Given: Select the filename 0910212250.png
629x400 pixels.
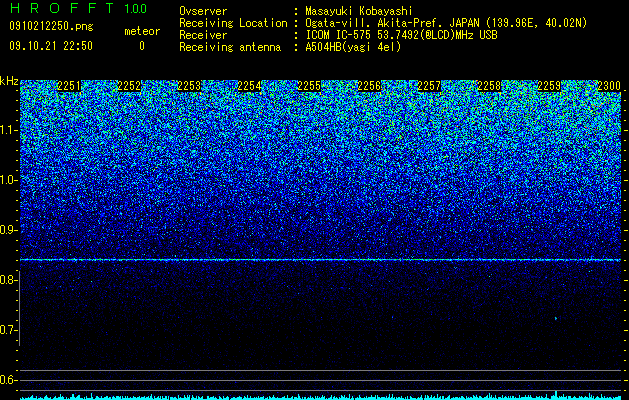Looking at the screenshot, I should (51, 26).
